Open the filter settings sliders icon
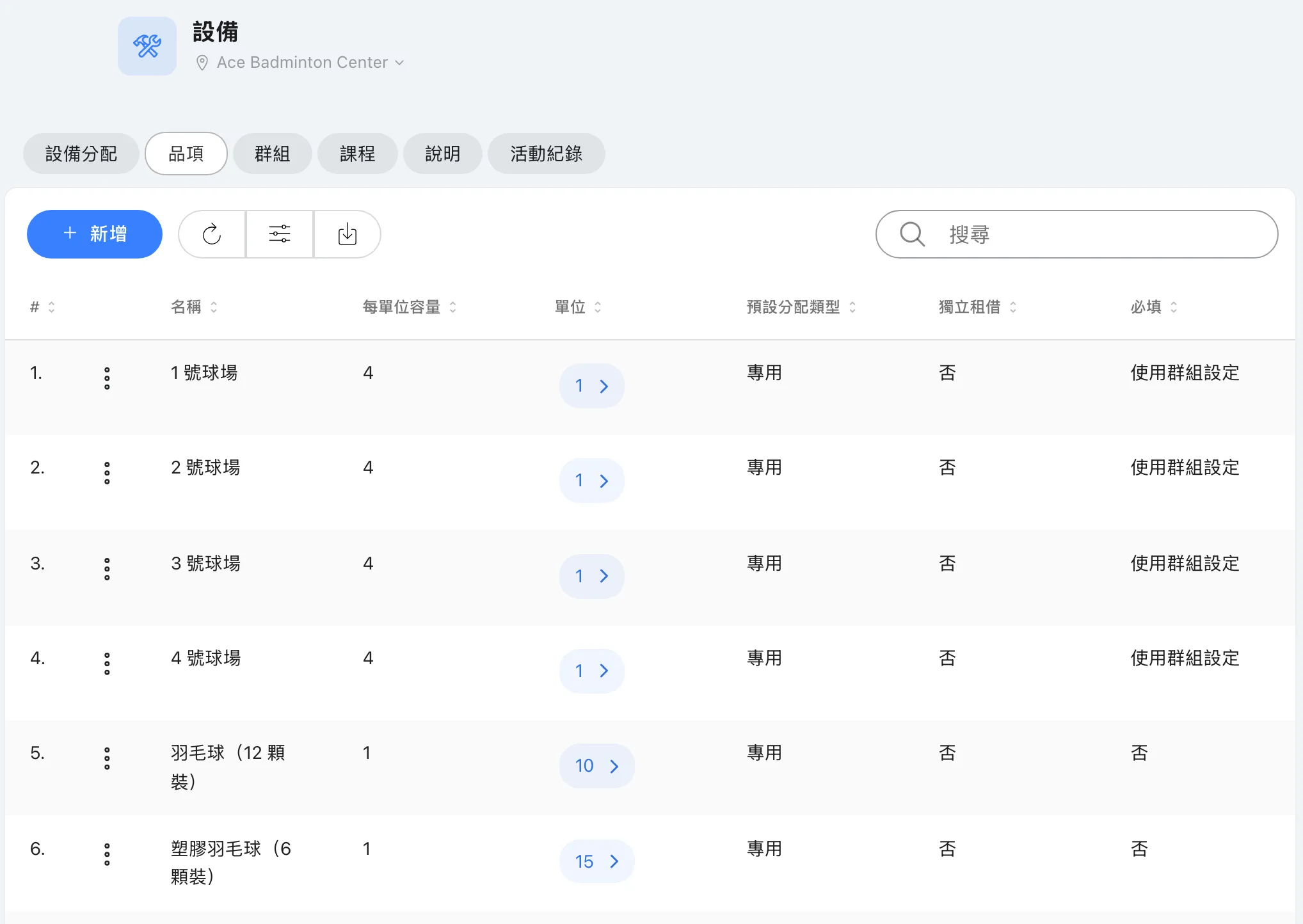This screenshot has height=924, width=1303. click(280, 234)
